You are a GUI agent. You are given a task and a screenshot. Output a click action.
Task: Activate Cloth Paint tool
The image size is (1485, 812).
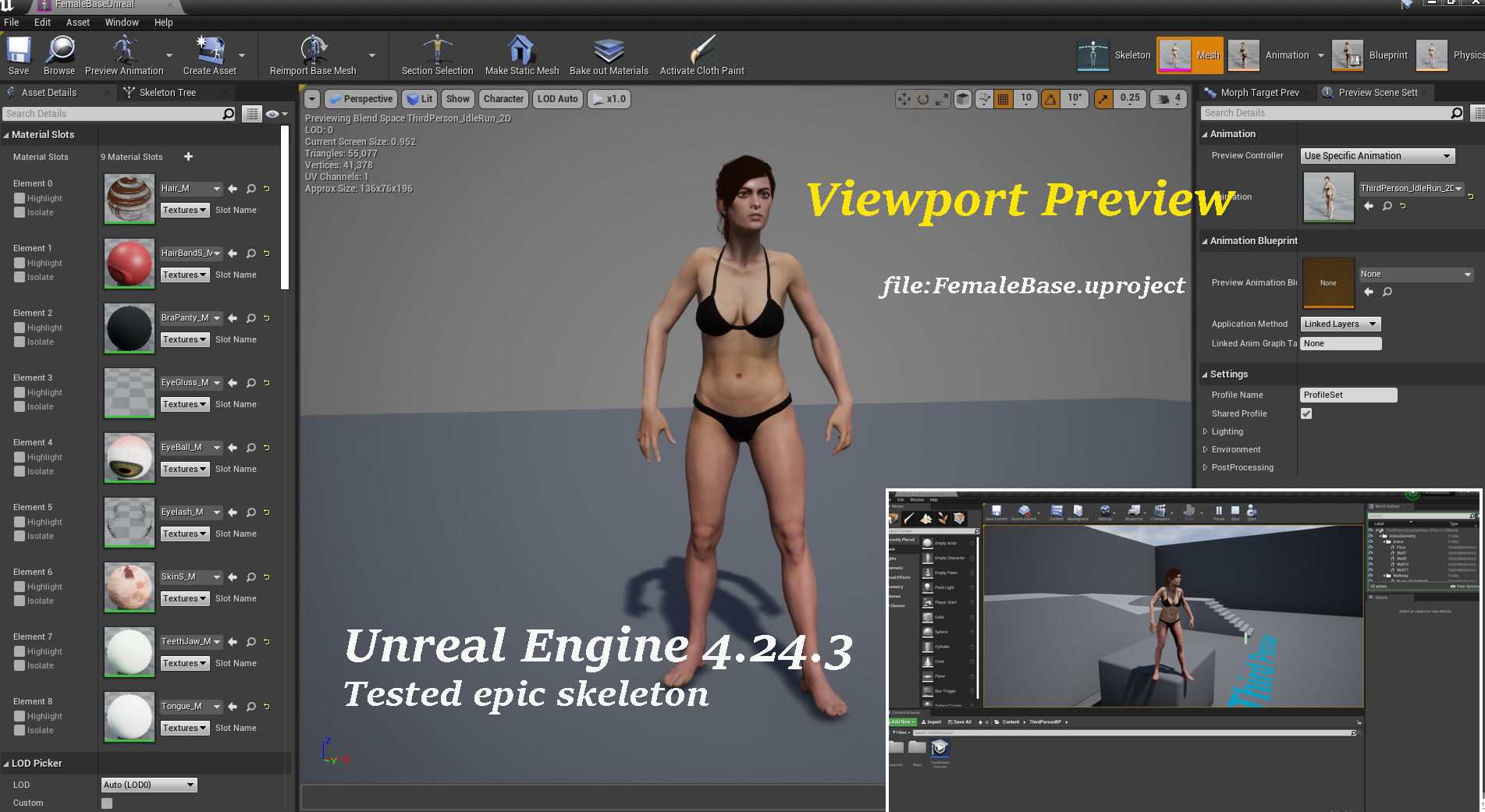[702, 55]
